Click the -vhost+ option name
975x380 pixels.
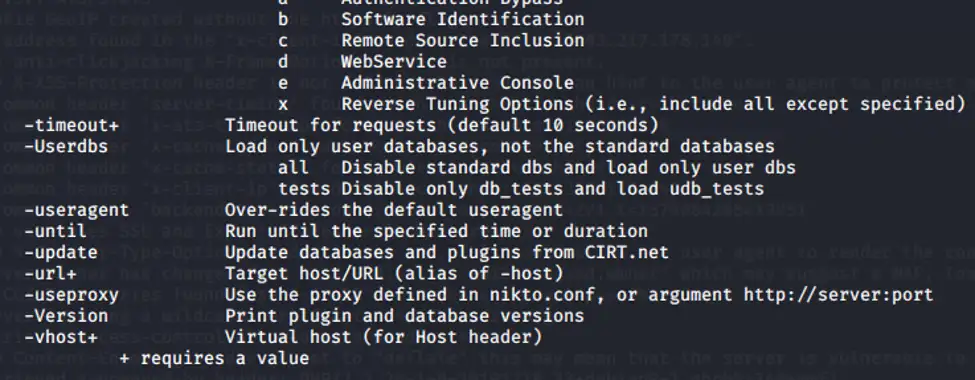61,336
